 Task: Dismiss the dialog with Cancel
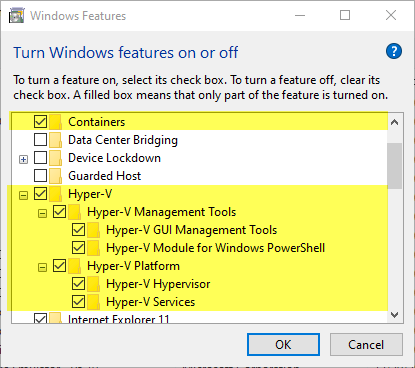(x=366, y=345)
